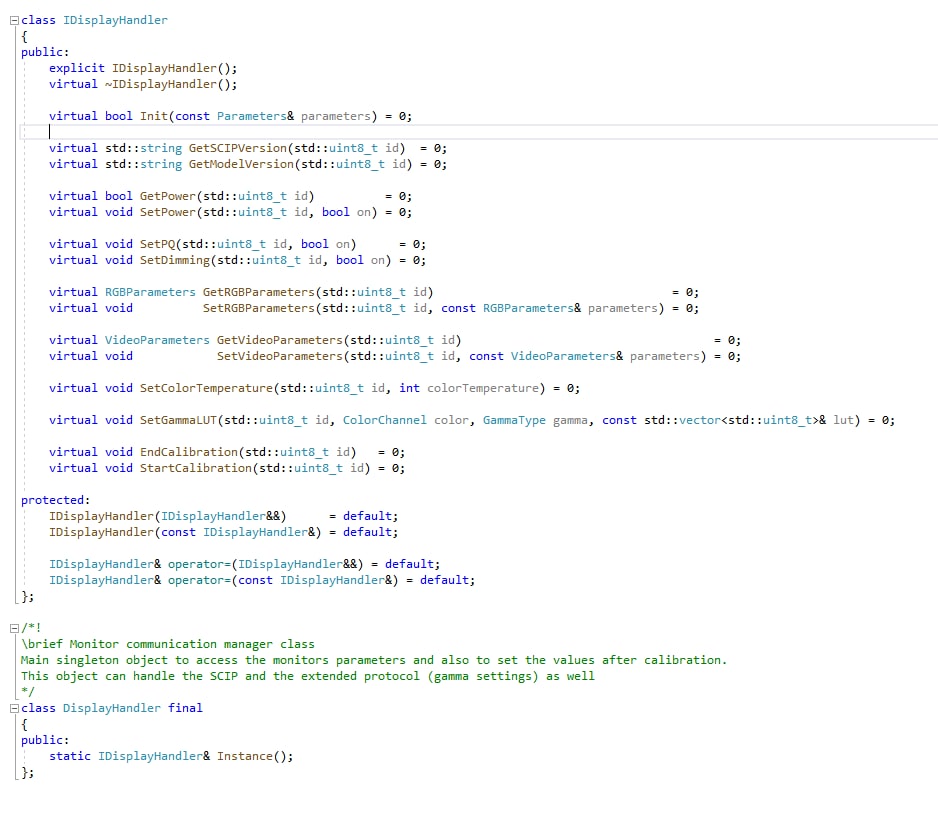Click the SetVideoParameters method name
This screenshot has height=836, width=938.
(279, 356)
